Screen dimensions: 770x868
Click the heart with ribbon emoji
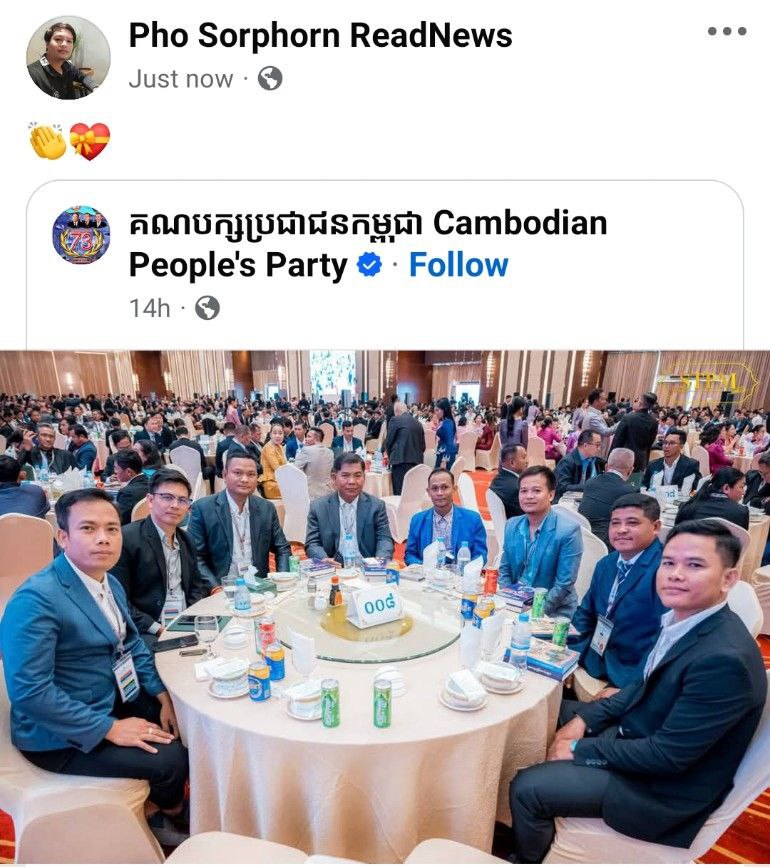[x=90, y=141]
